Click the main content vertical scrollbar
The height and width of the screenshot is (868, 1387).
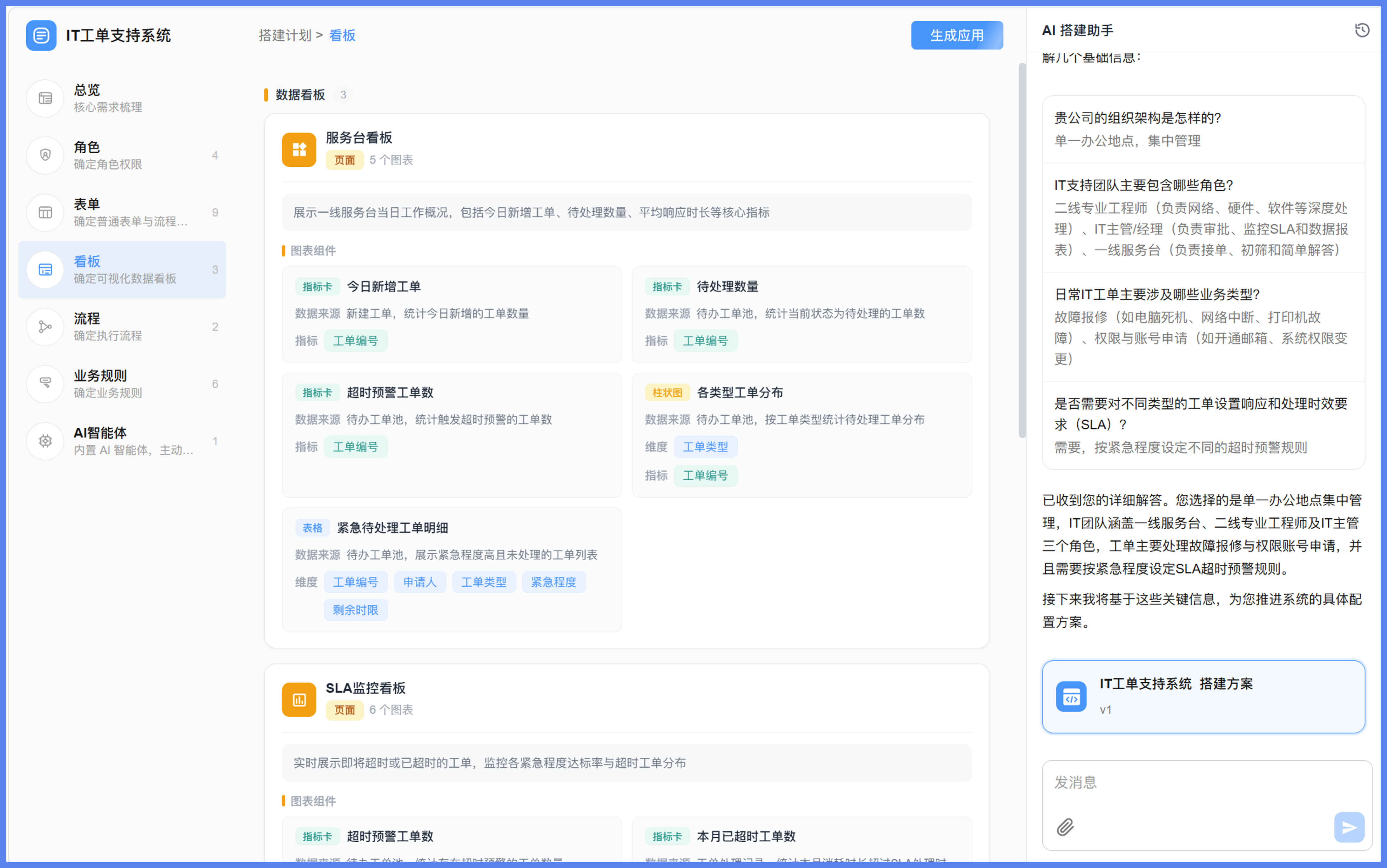click(1022, 250)
